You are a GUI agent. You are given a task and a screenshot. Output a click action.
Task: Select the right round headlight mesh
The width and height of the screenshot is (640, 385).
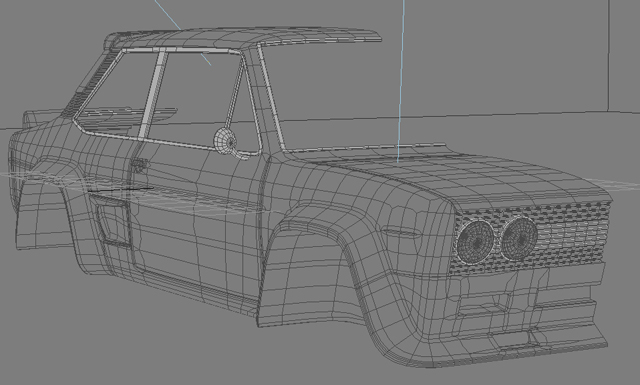(519, 238)
